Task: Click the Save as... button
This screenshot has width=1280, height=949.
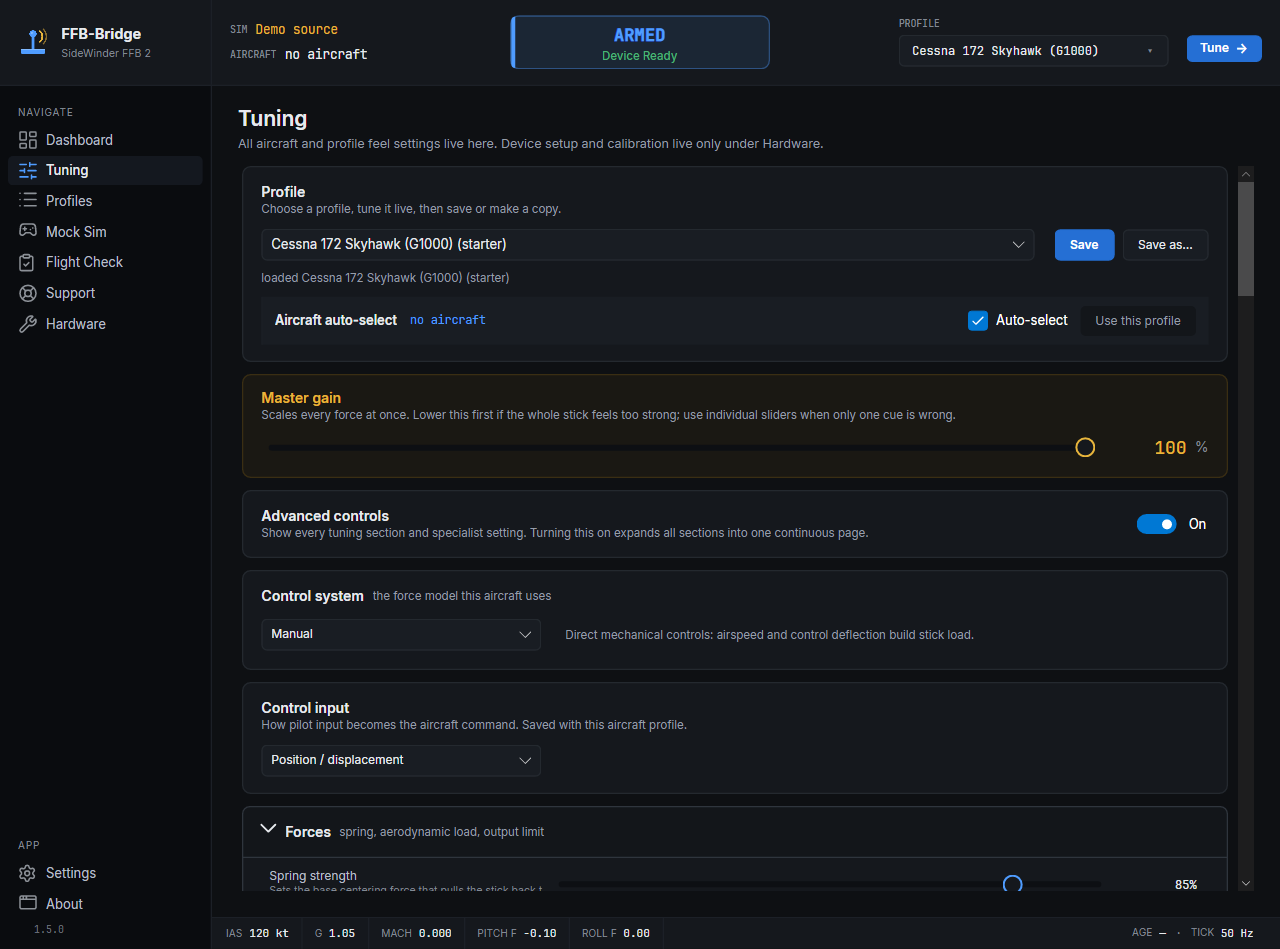Action: [x=1165, y=244]
